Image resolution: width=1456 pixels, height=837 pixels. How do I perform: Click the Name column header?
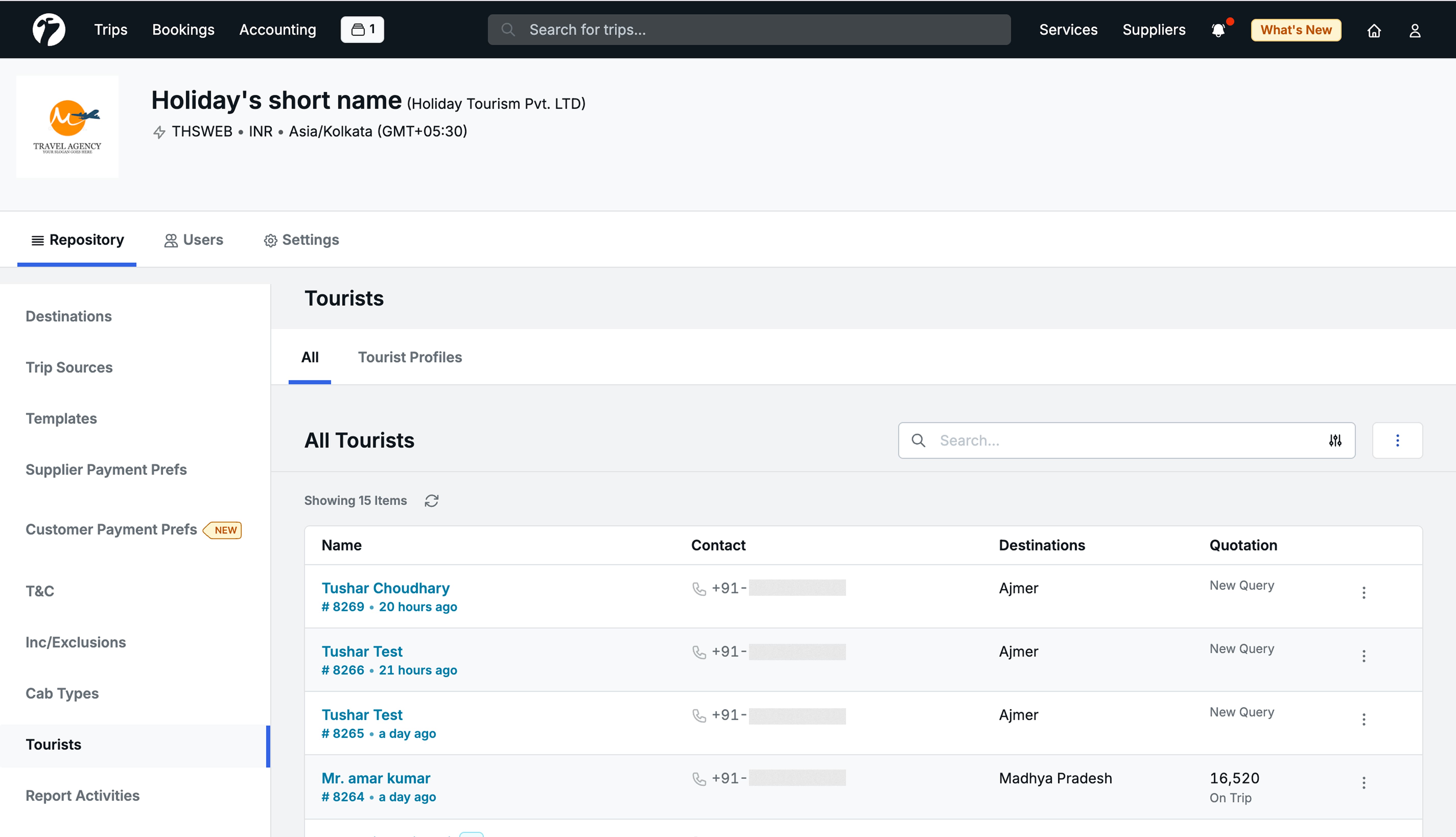(x=341, y=545)
